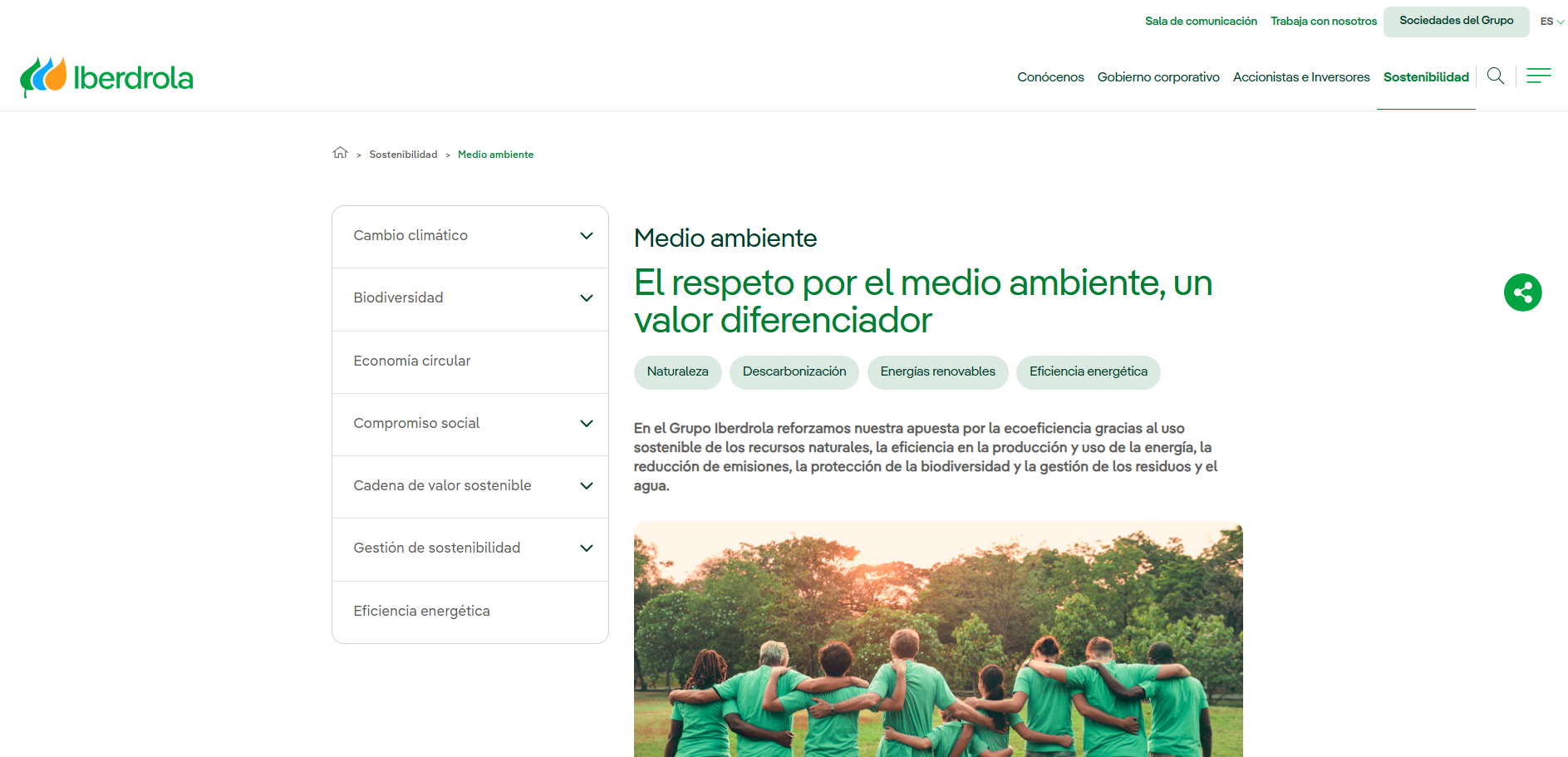Select the Descarbonización tag
This screenshot has height=757, width=1568.
[794, 372]
